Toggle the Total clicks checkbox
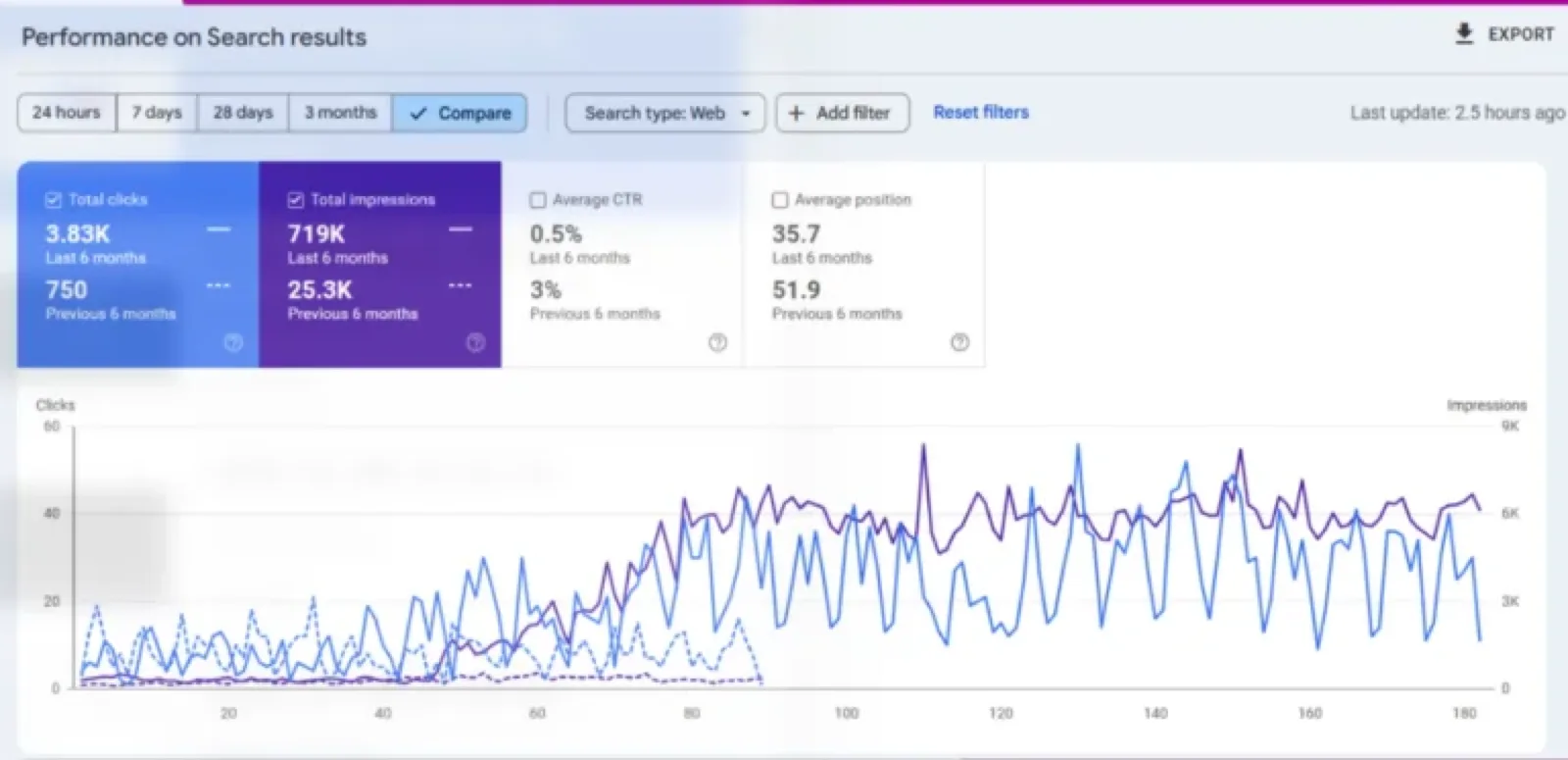Screen dimensions: 1568x760 (x=53, y=200)
